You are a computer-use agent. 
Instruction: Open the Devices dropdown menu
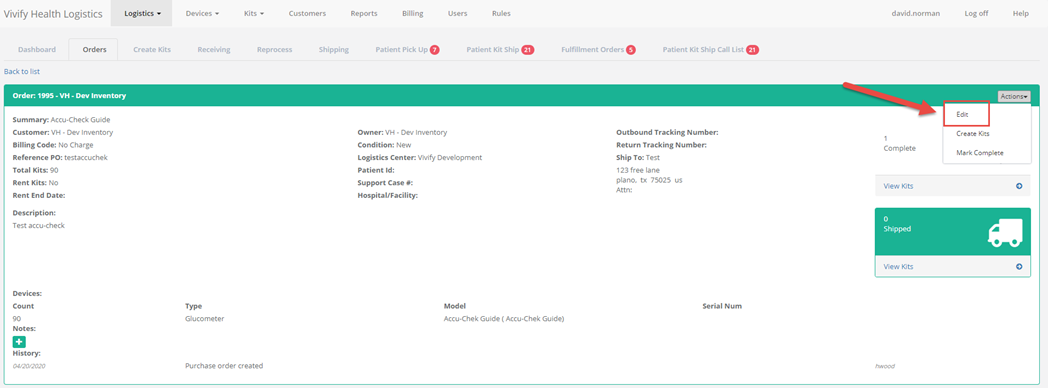pyautogui.click(x=202, y=13)
